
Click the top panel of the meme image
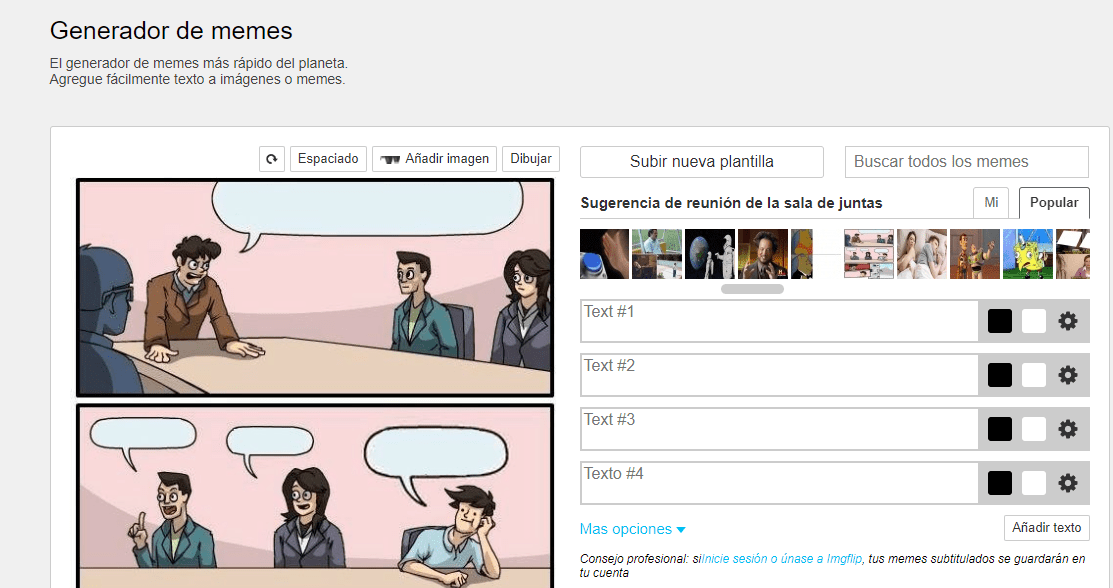[x=314, y=288]
